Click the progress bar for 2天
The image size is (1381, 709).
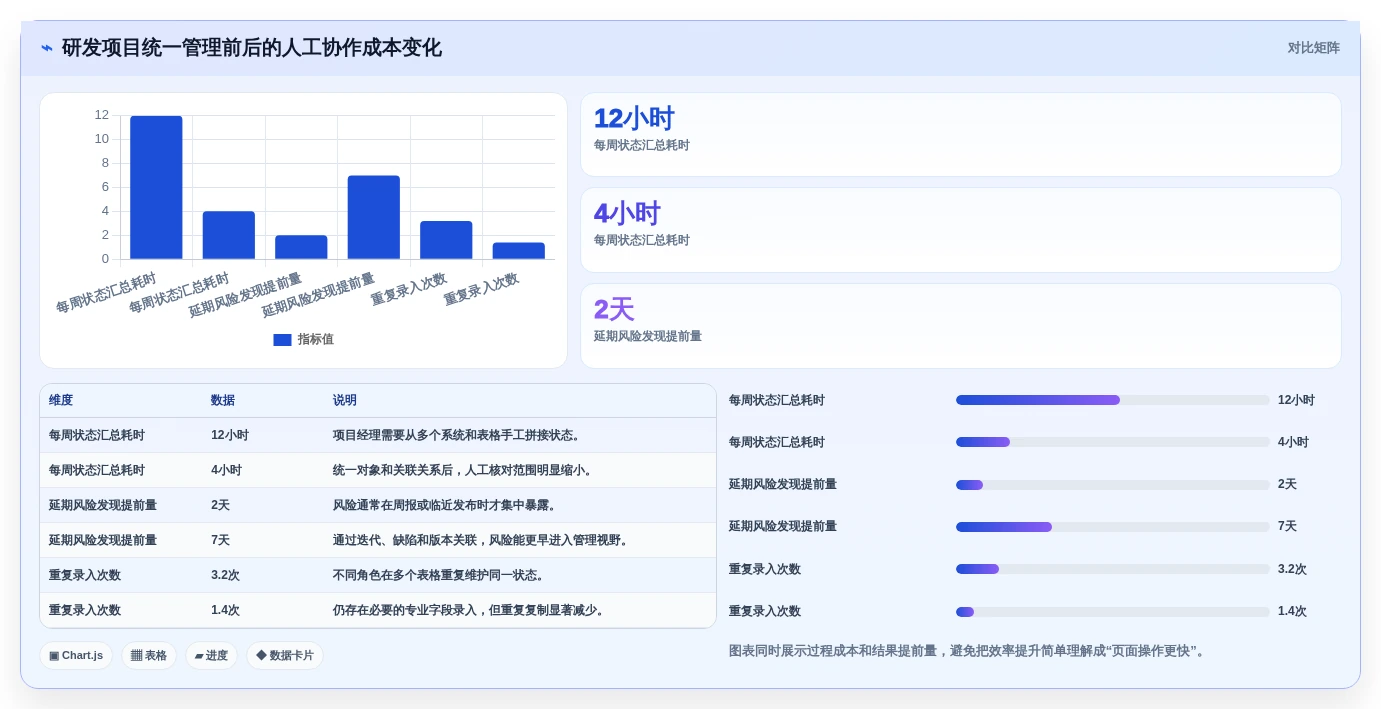[x=1112, y=484]
